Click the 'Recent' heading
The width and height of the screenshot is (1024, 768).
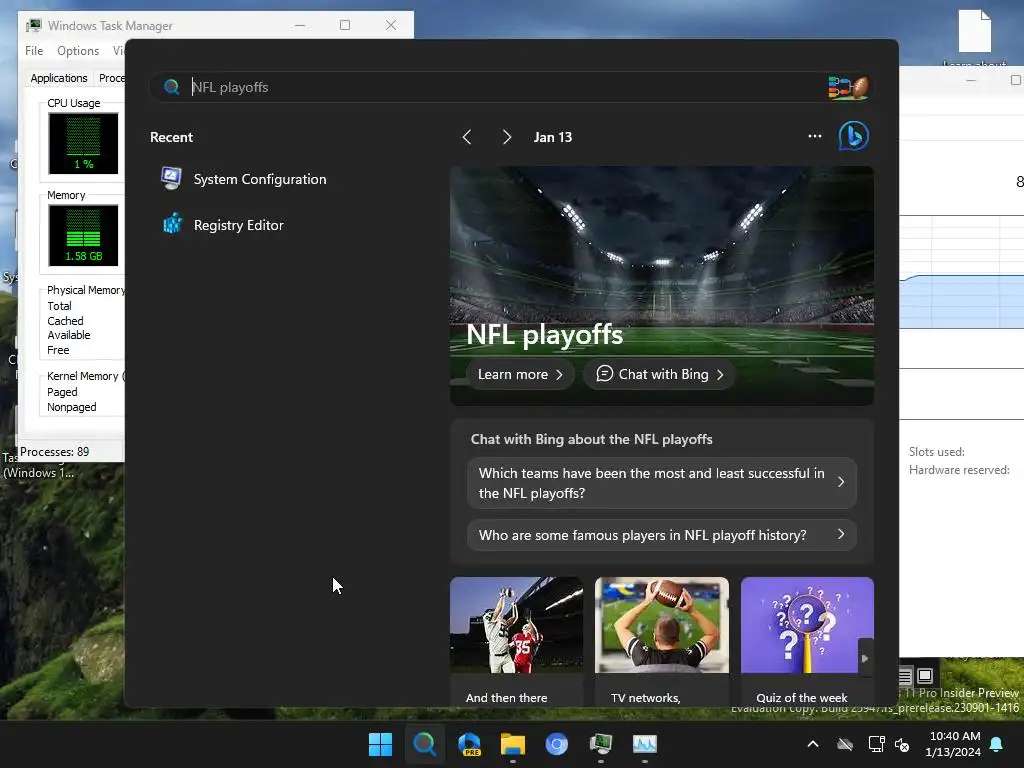[171, 137]
